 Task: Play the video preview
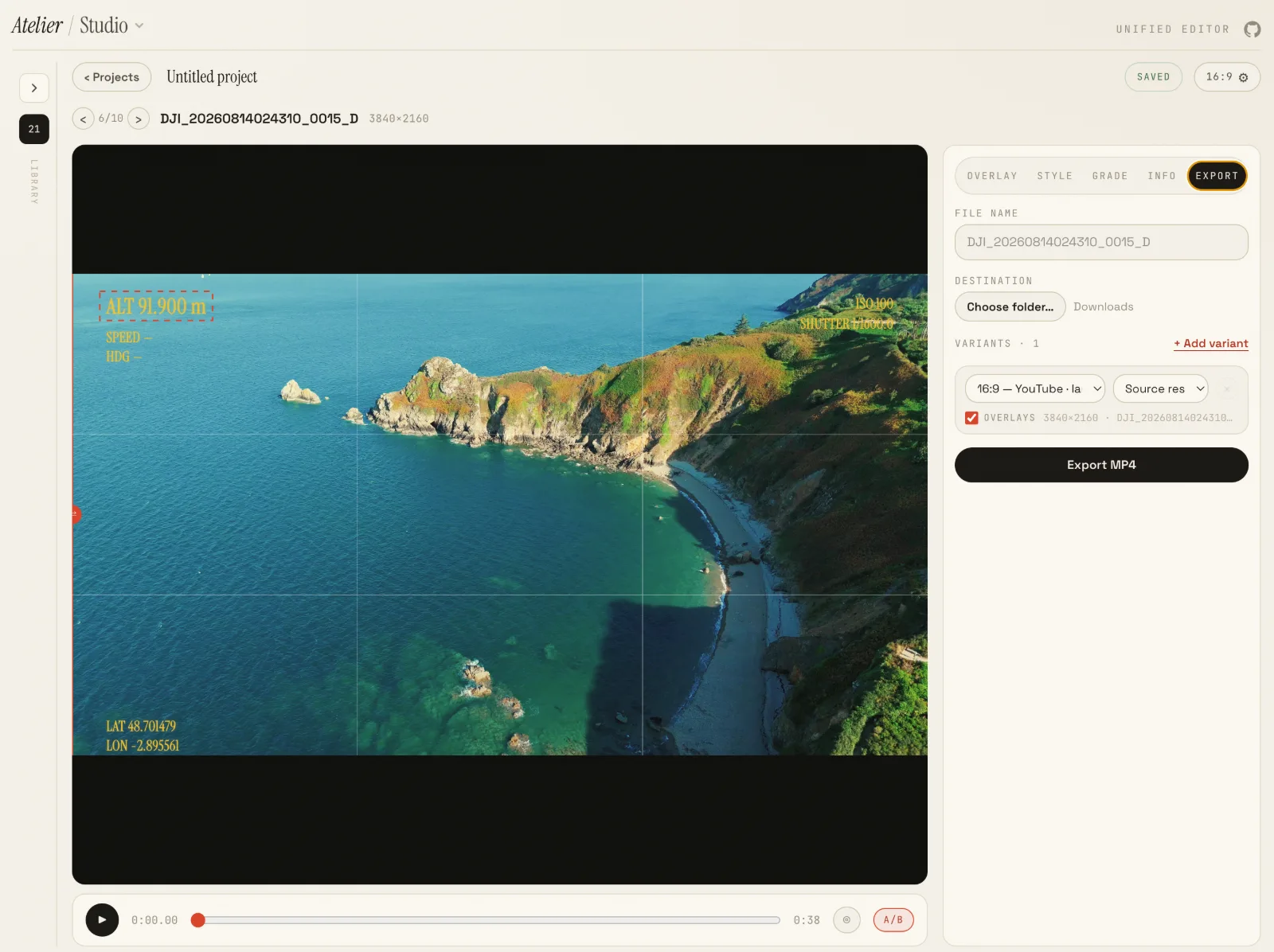[102, 920]
